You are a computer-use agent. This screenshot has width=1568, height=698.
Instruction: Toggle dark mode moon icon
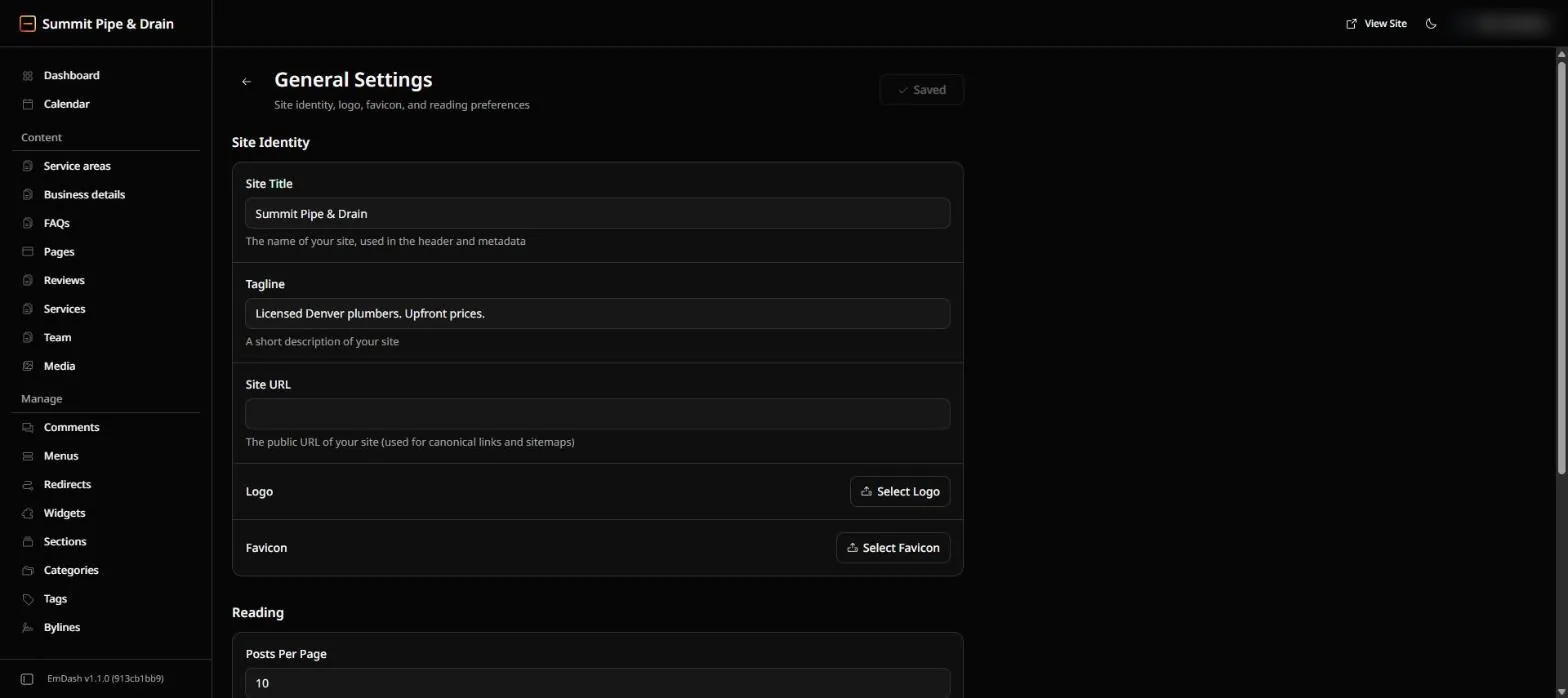1431,24
